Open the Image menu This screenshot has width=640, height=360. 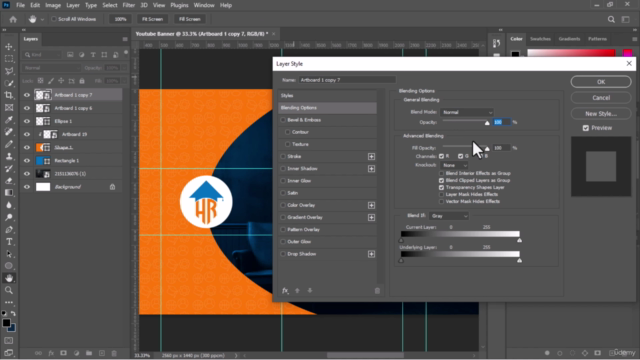click(x=53, y=5)
